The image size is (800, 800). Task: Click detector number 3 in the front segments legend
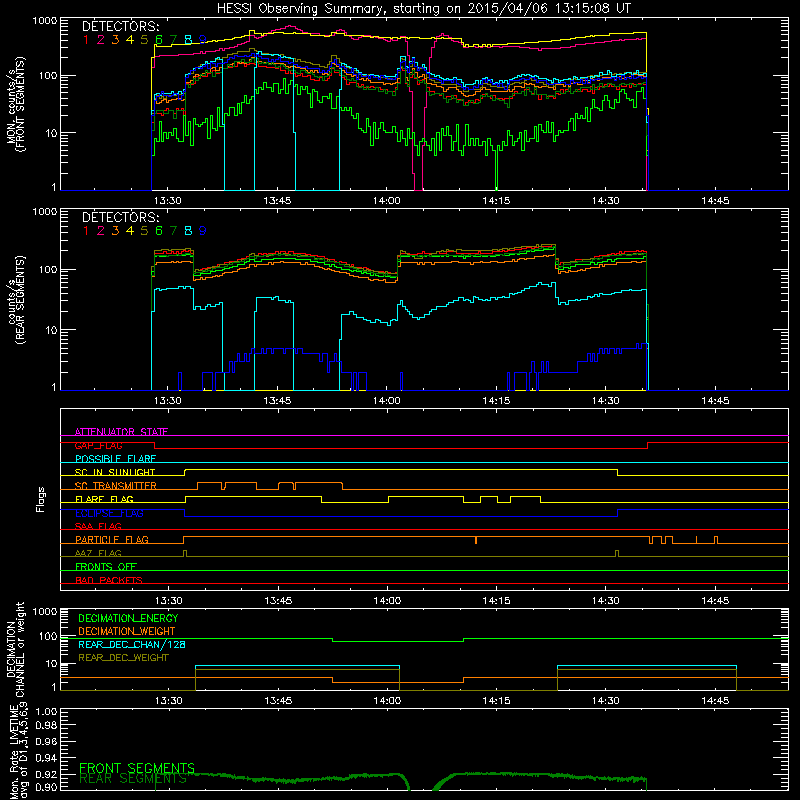point(115,40)
